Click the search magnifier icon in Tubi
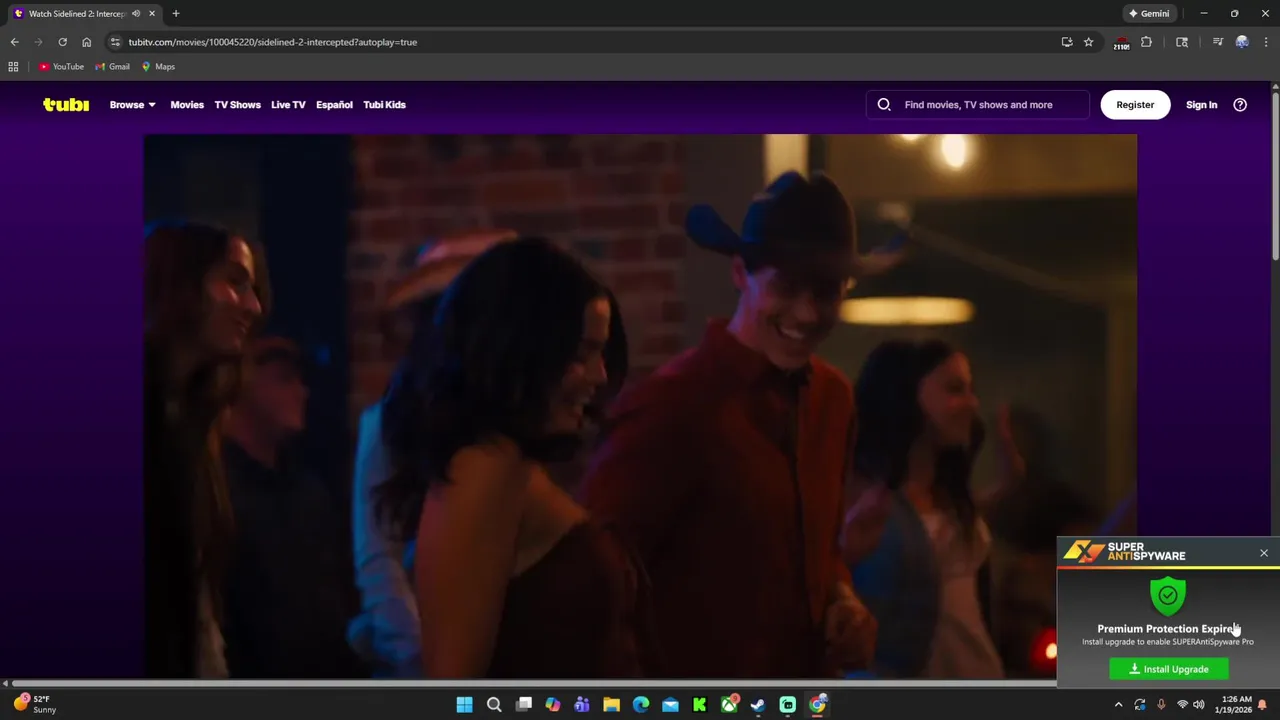 pyautogui.click(x=884, y=104)
